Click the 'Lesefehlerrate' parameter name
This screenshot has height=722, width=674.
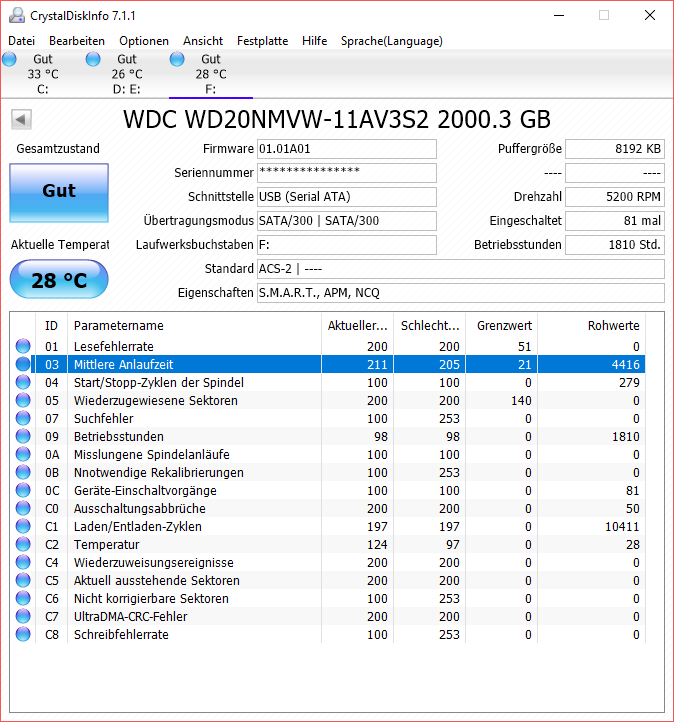[x=114, y=346]
